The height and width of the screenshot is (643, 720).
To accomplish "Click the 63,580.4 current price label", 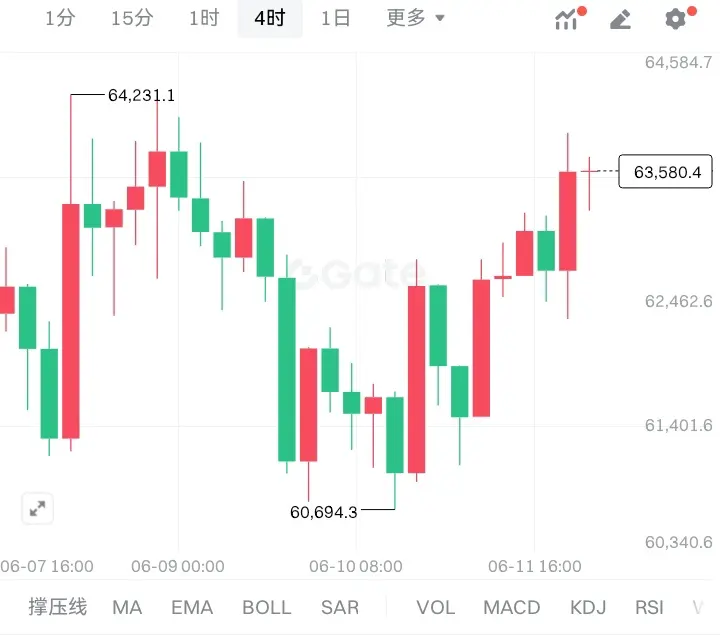I will 665,172.
